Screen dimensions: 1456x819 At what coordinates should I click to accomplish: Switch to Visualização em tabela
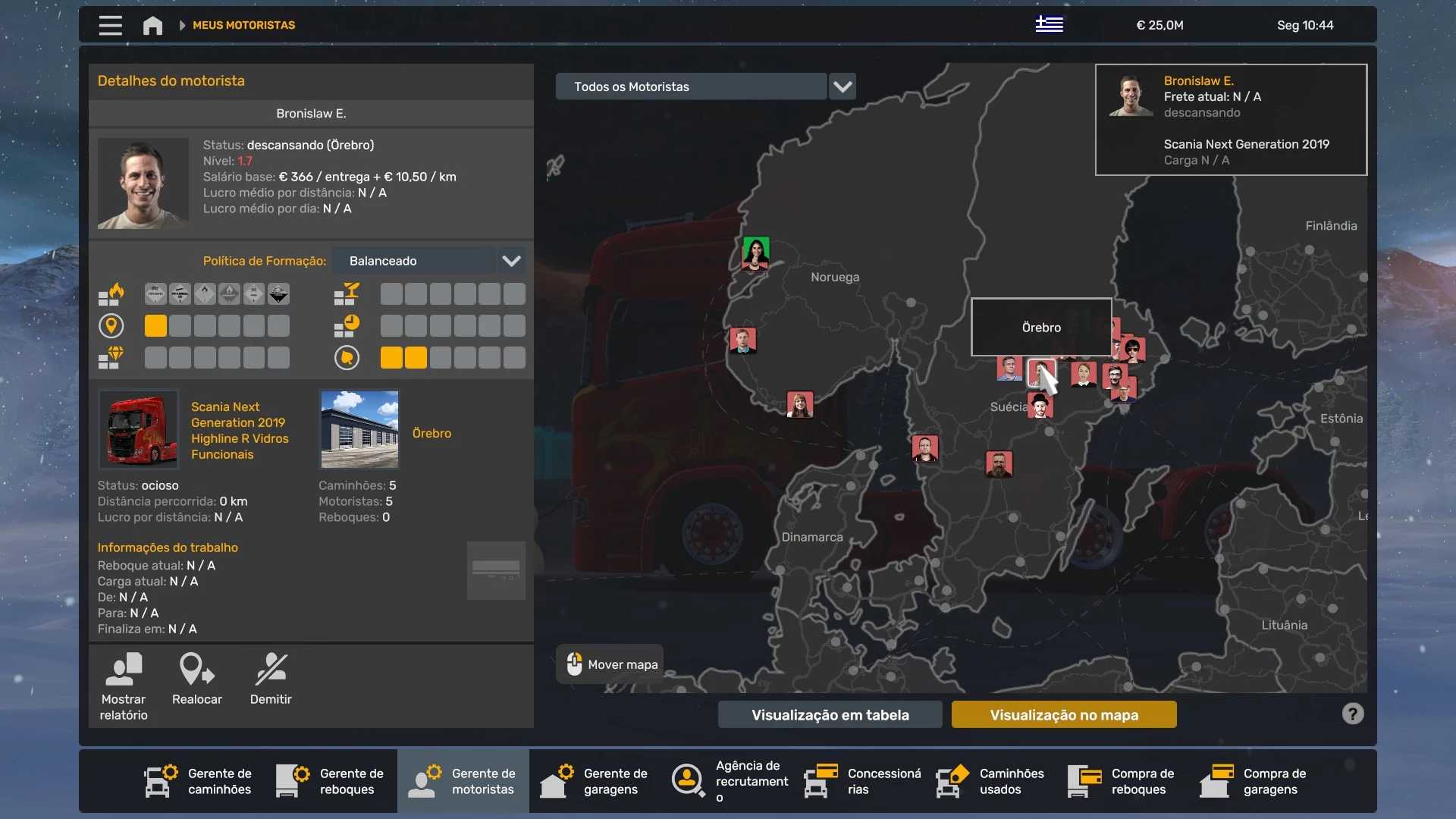[830, 714]
